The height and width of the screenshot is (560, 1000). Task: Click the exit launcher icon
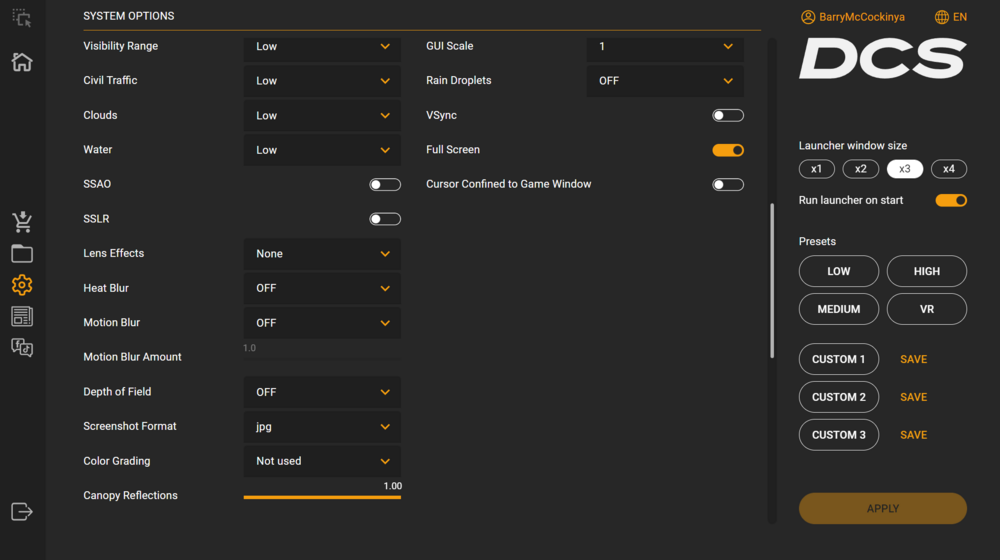pyautogui.click(x=22, y=511)
